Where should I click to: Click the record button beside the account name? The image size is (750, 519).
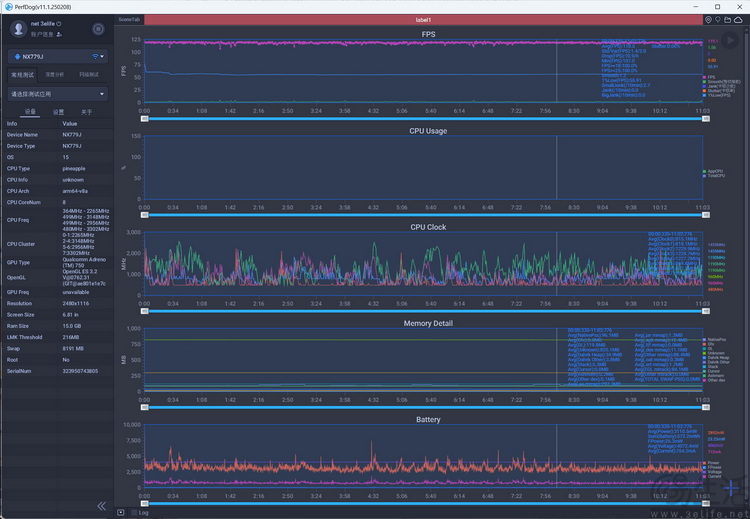[98, 29]
